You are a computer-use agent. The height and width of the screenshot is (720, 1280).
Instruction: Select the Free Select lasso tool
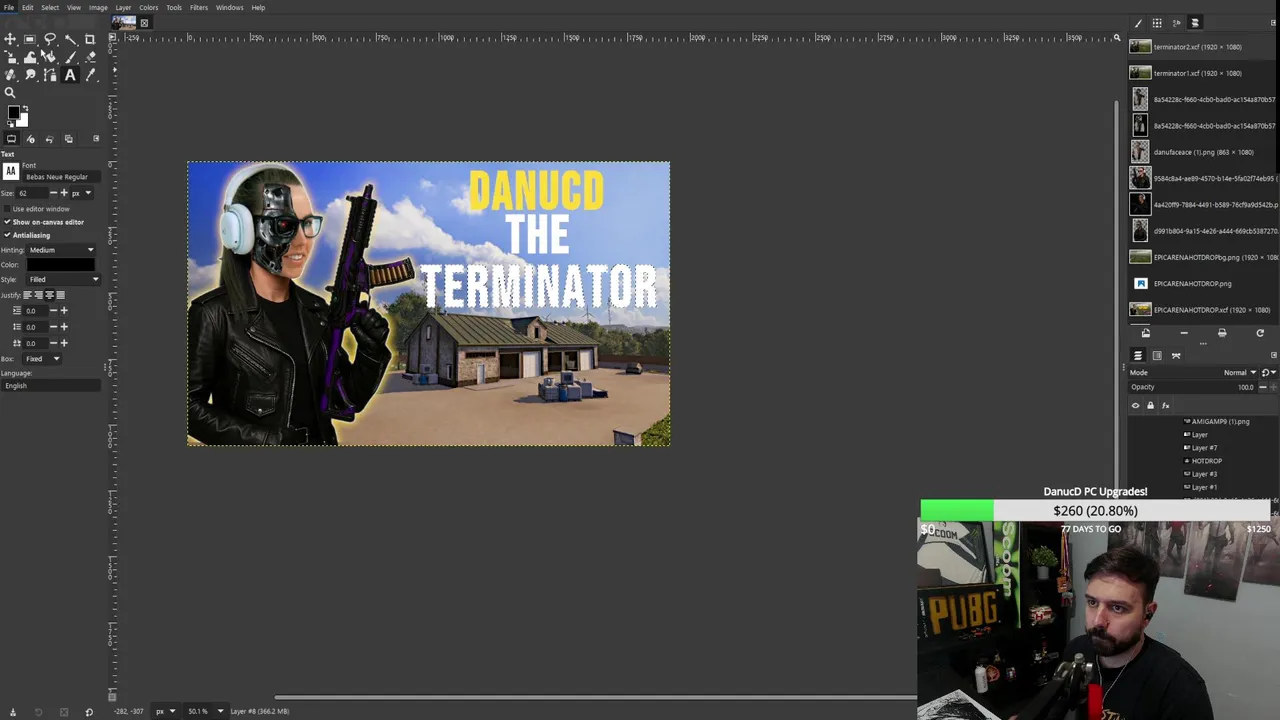50,39
